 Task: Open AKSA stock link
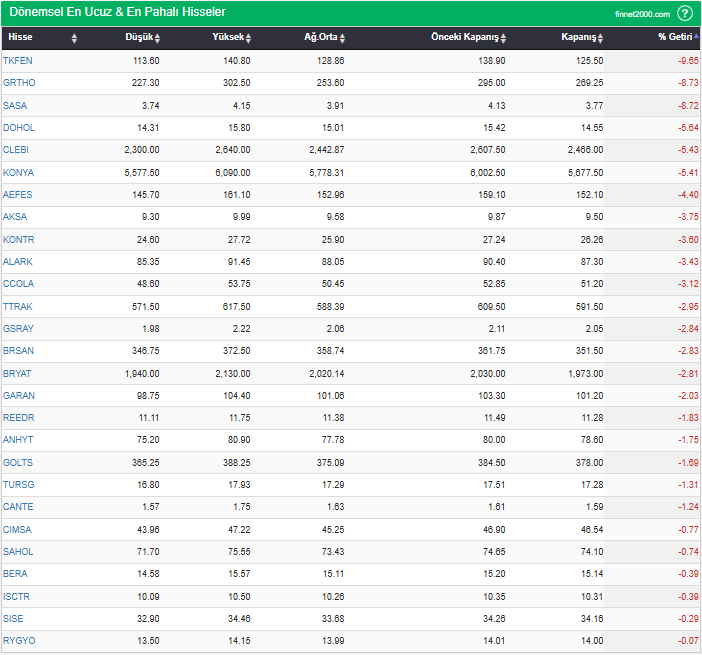[x=15, y=217]
